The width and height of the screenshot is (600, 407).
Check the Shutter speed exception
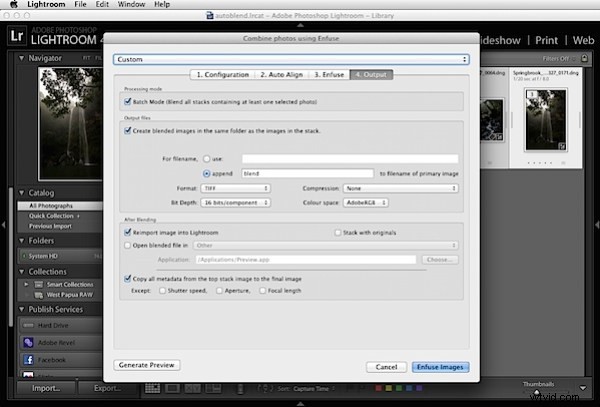(x=163, y=291)
